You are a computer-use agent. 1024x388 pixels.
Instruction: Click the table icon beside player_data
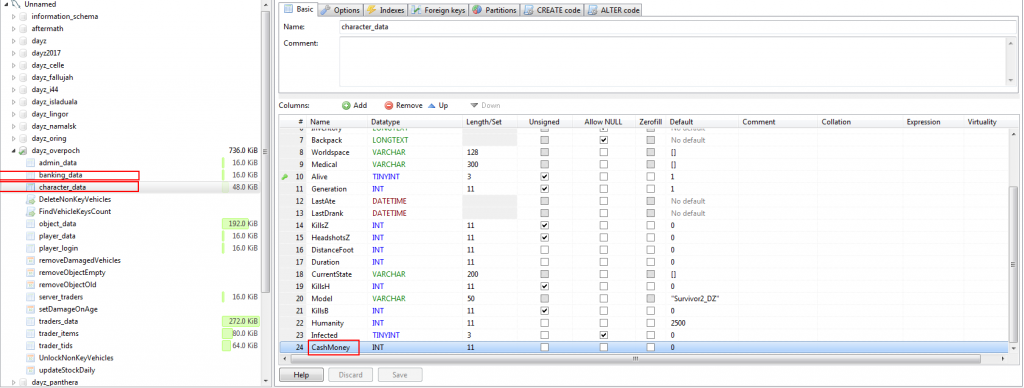coord(30,236)
